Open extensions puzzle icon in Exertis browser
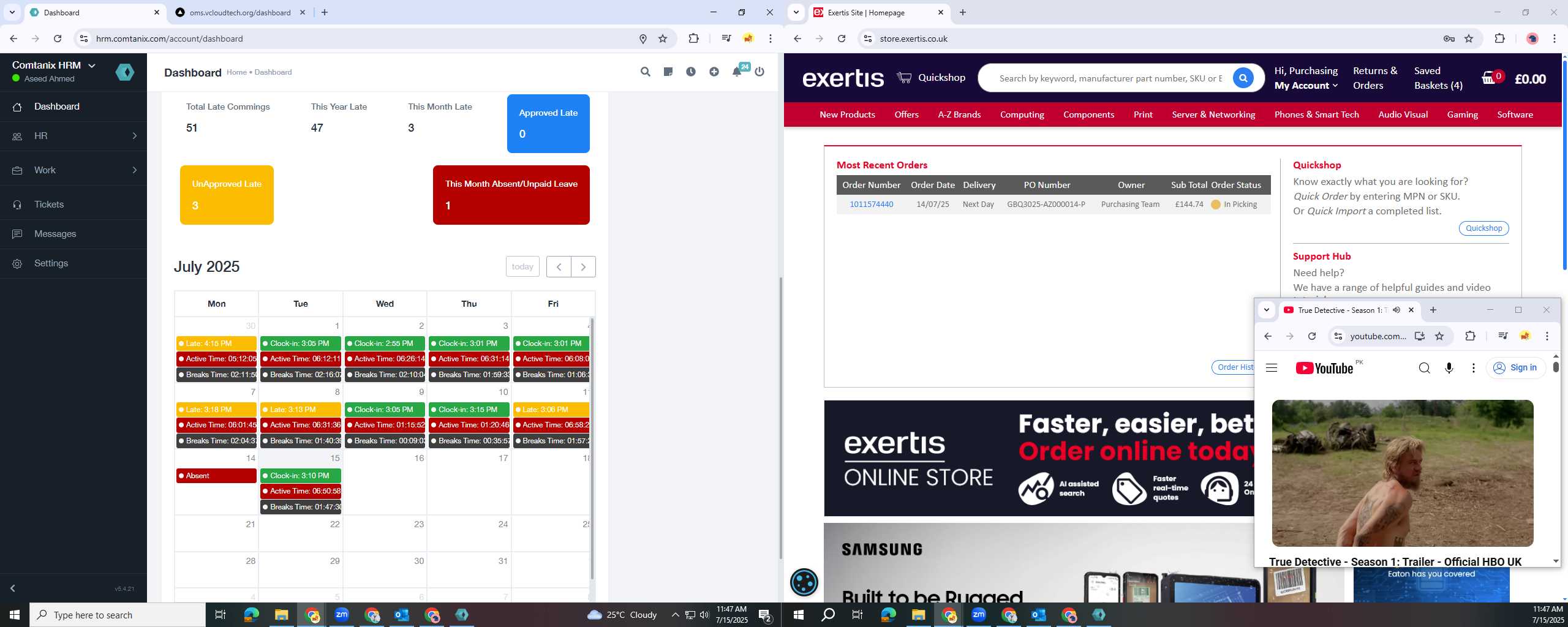The width and height of the screenshot is (1568, 627). pyautogui.click(x=1499, y=39)
